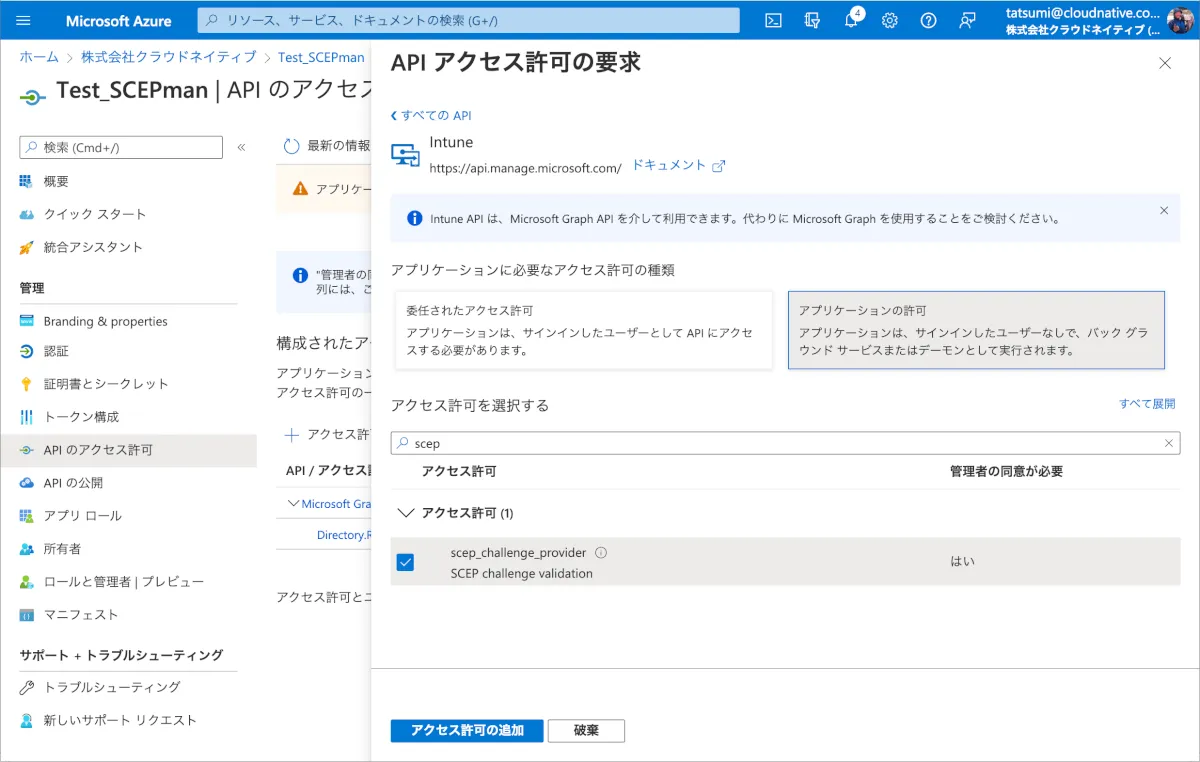Click the アクセス許可の追加 button

(x=466, y=730)
